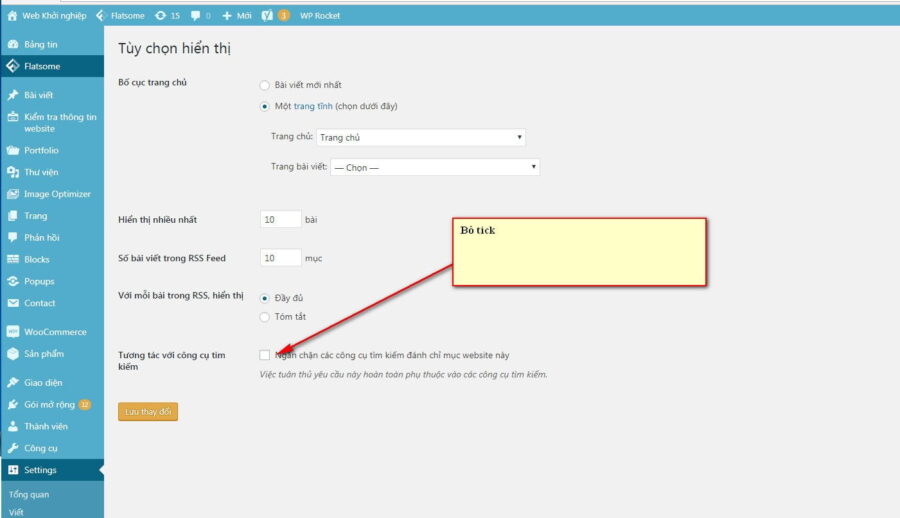Follow the trang tĩnh link

(x=313, y=106)
